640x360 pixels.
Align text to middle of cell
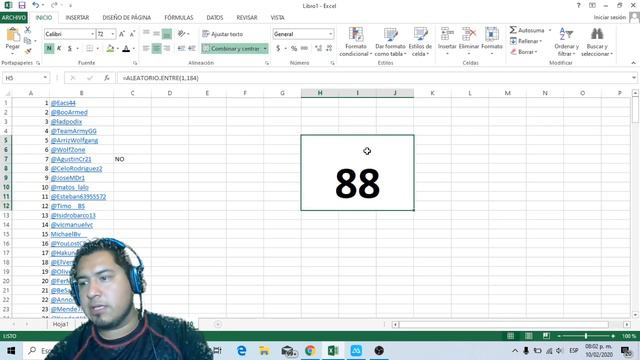click(x=156, y=33)
